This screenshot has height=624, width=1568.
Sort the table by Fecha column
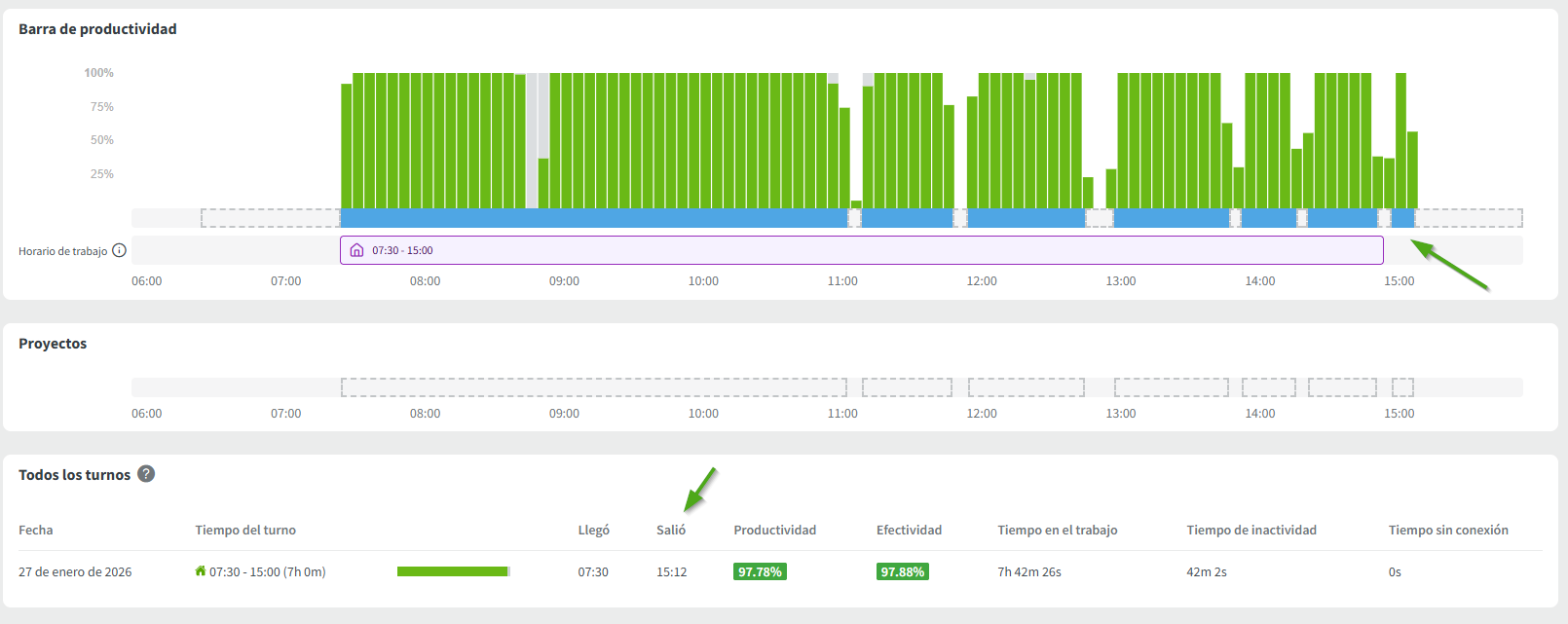click(36, 530)
